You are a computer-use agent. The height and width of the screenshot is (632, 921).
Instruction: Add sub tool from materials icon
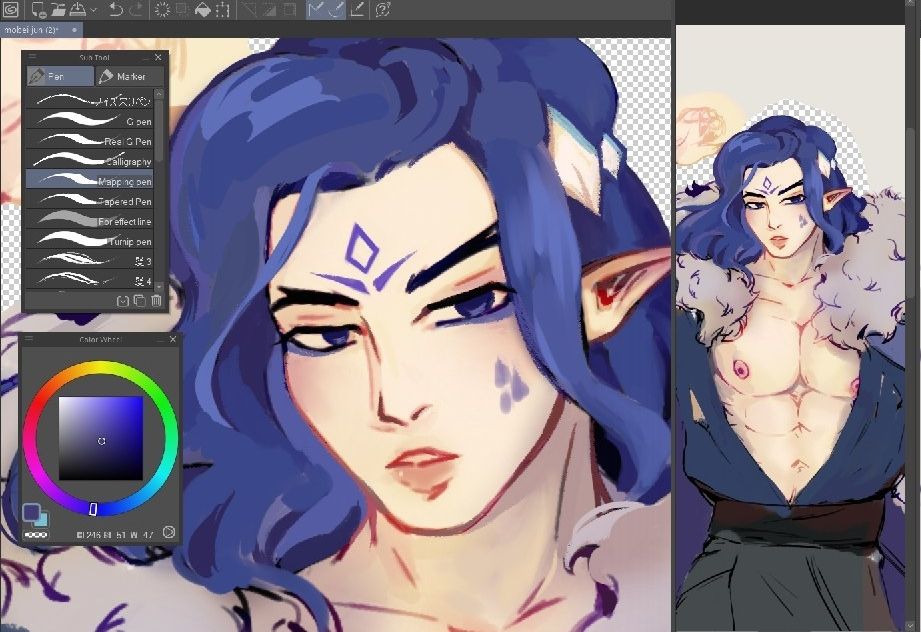[122, 301]
